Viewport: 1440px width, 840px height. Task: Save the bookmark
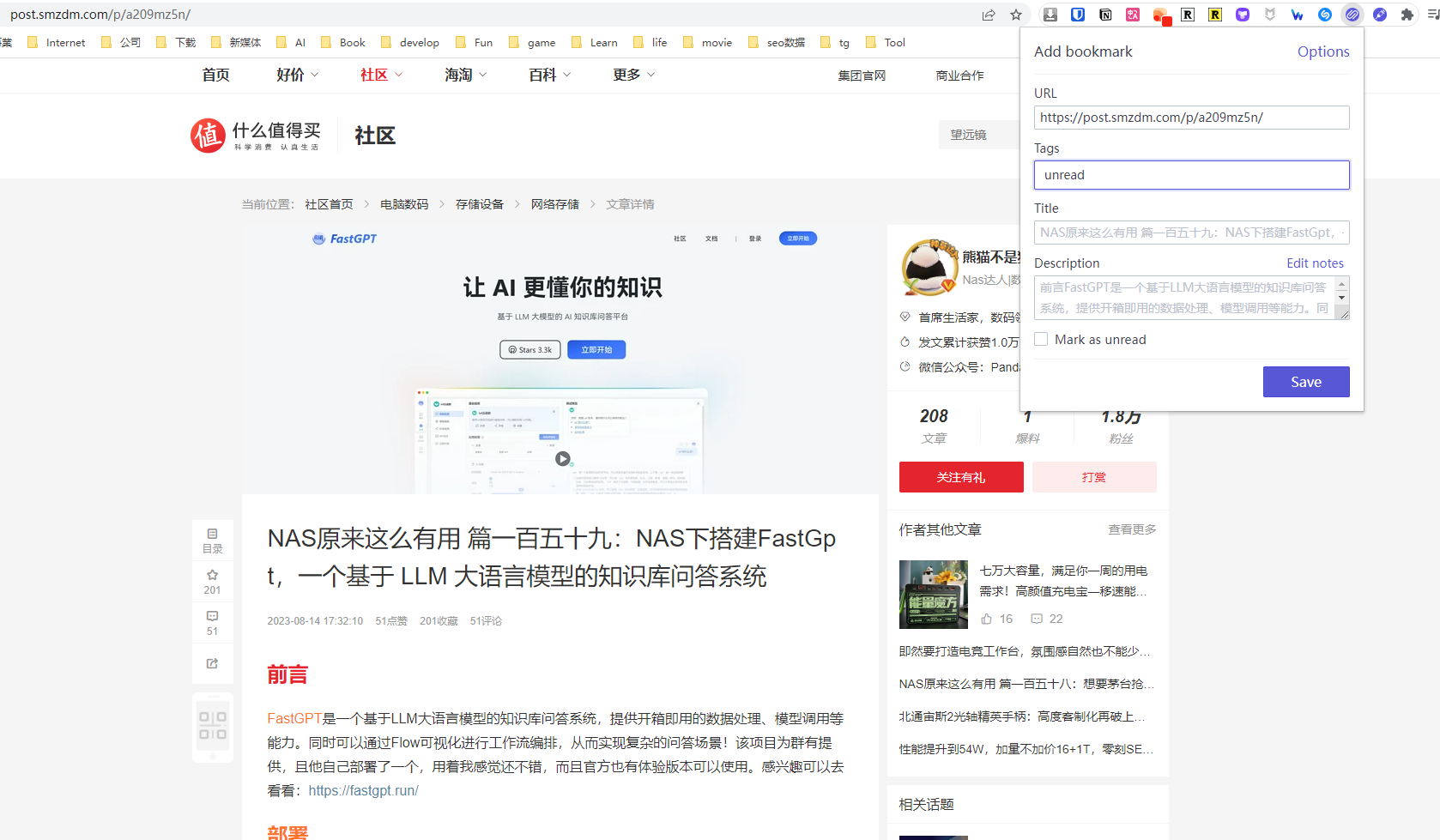(1305, 382)
